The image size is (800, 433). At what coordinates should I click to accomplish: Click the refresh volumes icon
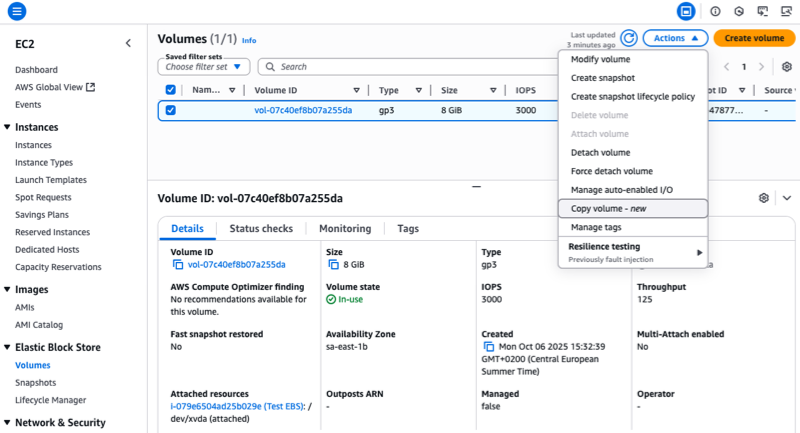[x=628, y=38]
